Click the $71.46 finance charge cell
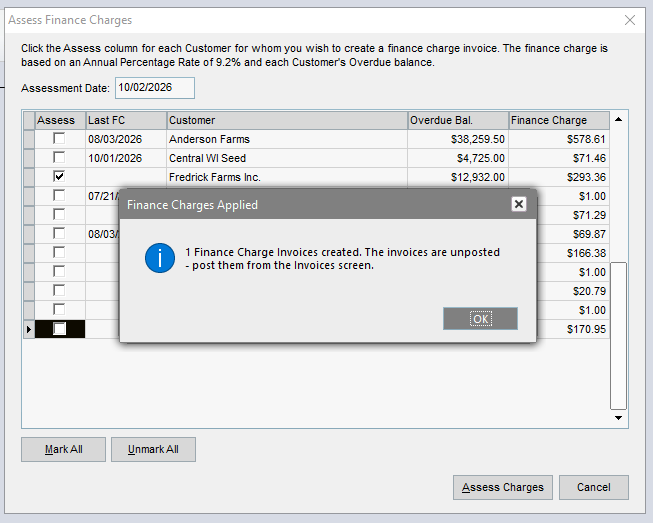Image resolution: width=653 pixels, height=523 pixels. coord(559,158)
